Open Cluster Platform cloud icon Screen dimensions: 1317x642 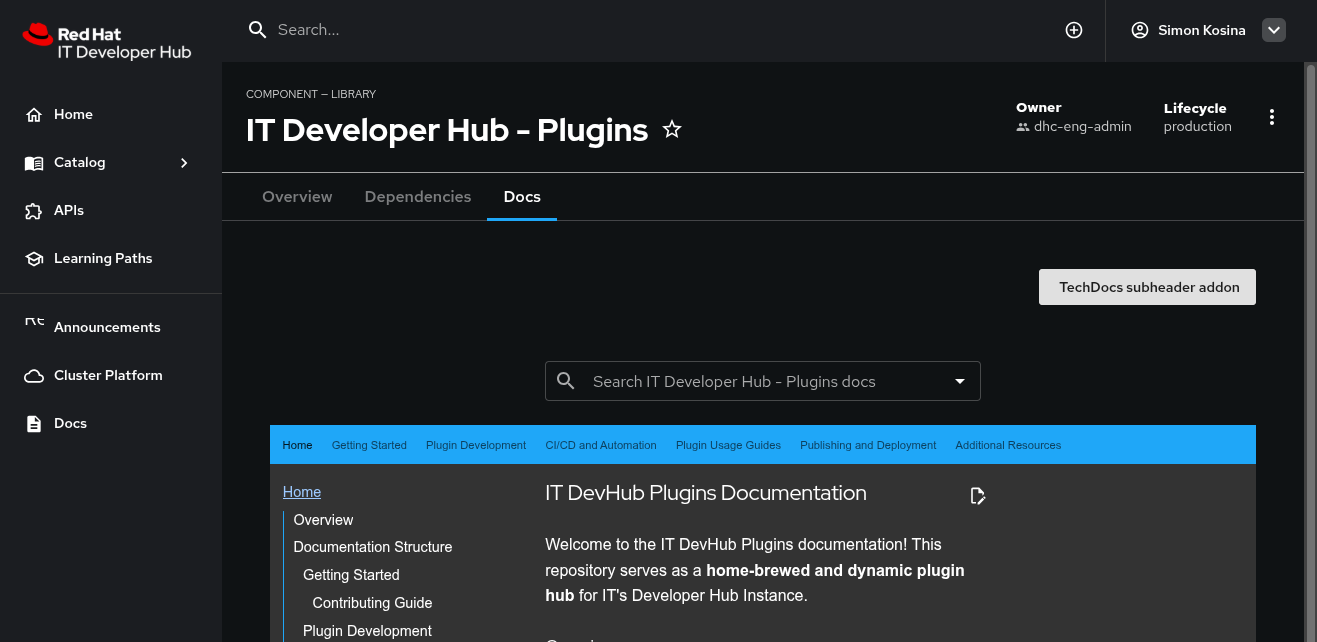point(34,376)
